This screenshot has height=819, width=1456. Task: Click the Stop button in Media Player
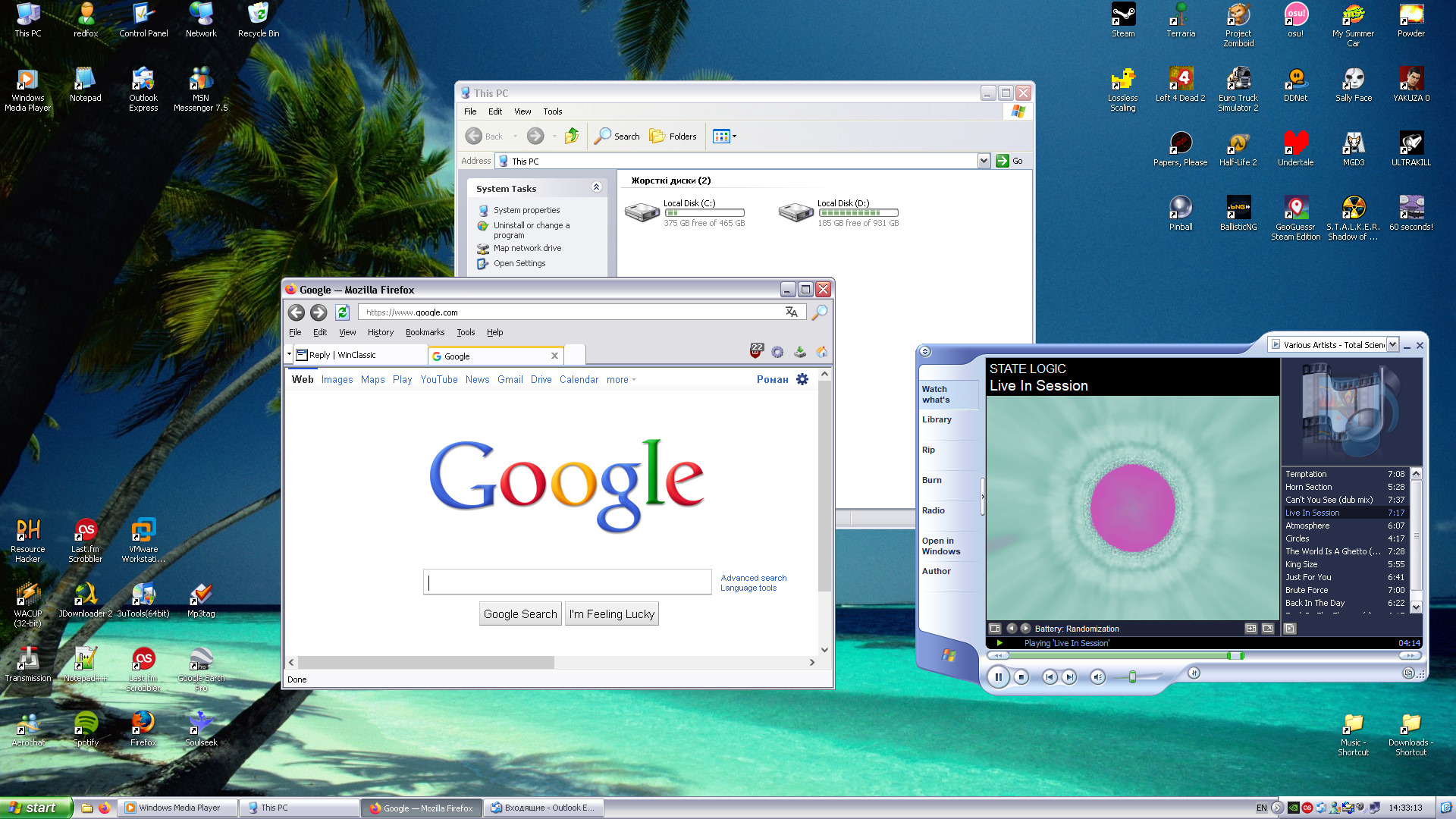coord(1021,677)
